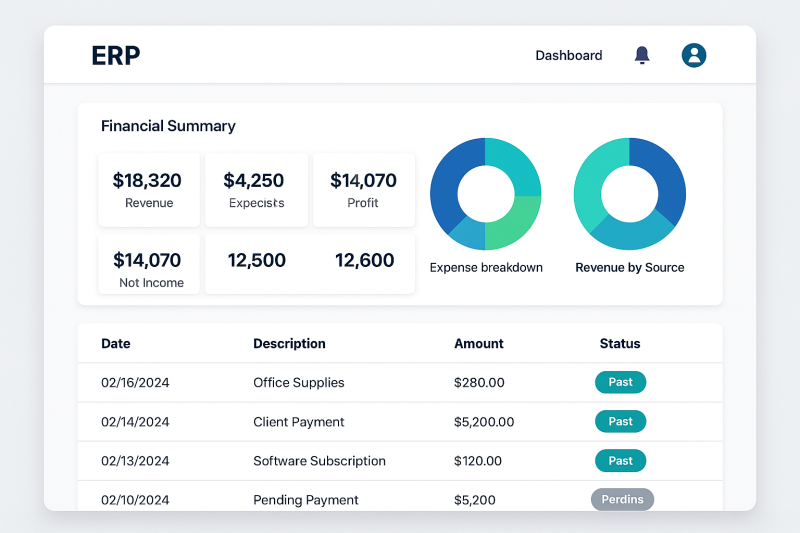Select the $14,070 Not Income card
The image size is (800, 533).
pyautogui.click(x=148, y=267)
